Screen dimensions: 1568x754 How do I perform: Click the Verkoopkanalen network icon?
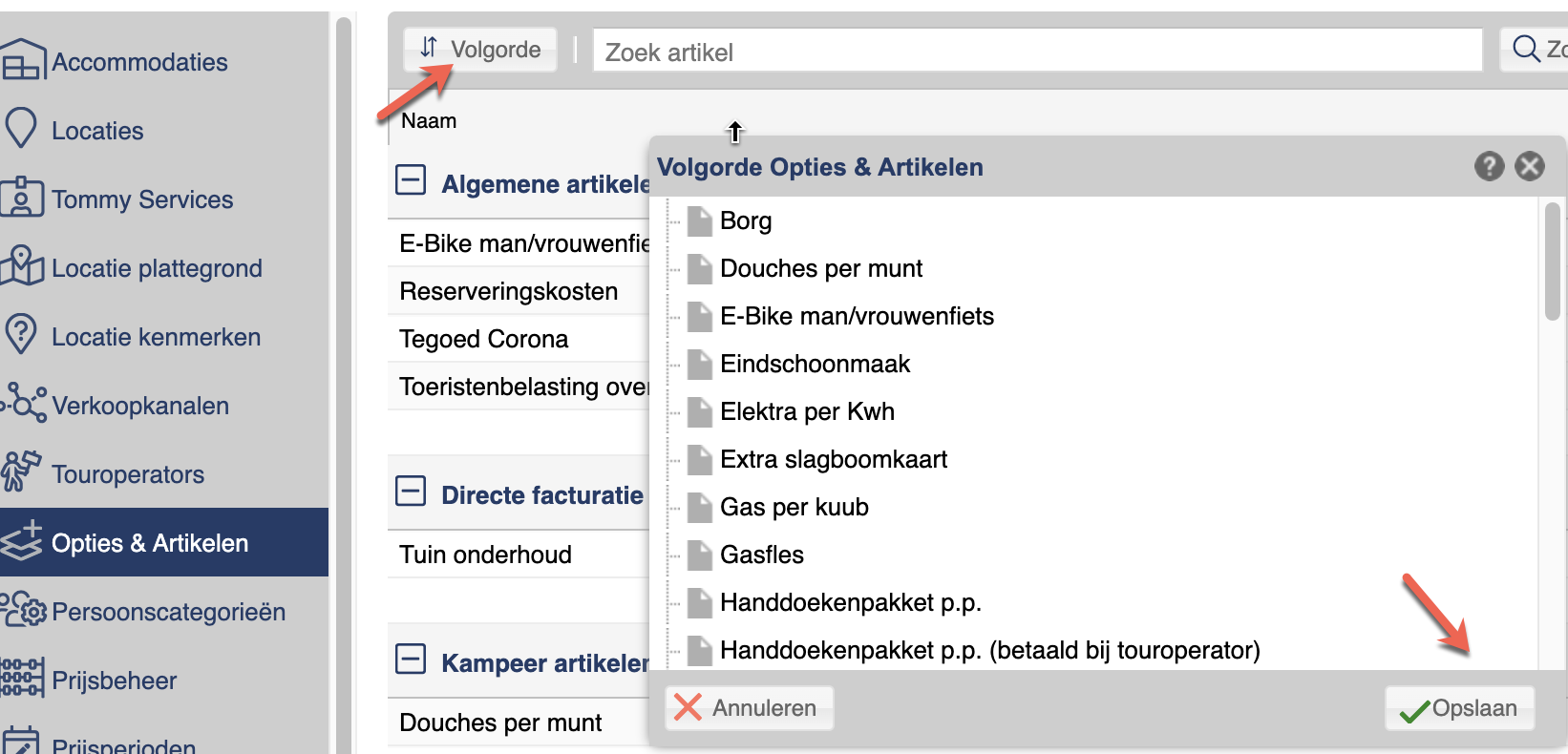[x=23, y=403]
